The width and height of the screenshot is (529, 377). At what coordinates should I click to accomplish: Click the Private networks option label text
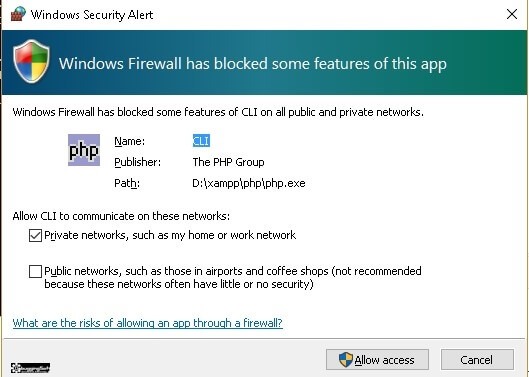click(170, 235)
